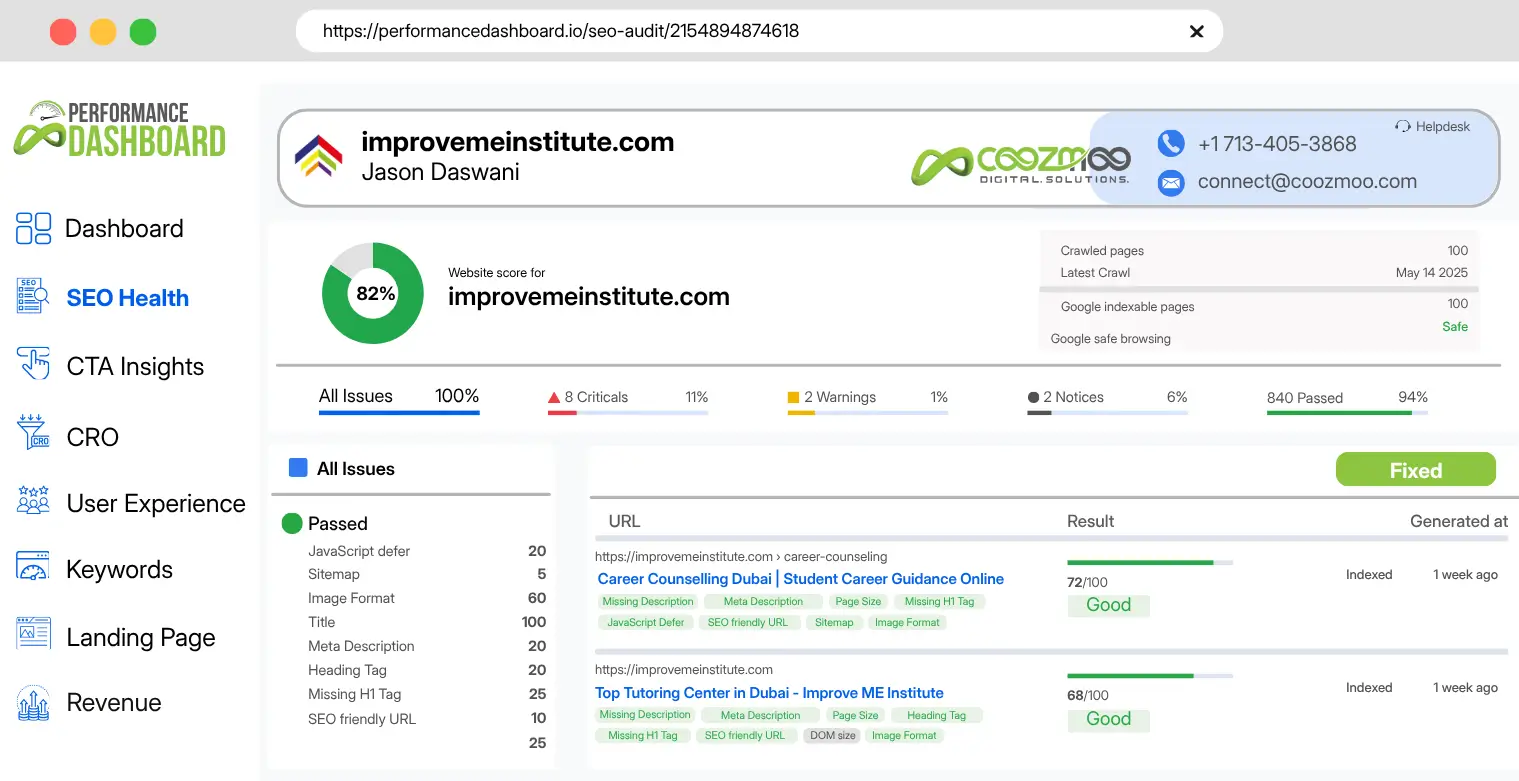Select the All Issues 100% tab
The width and height of the screenshot is (1519, 781).
tap(399, 398)
